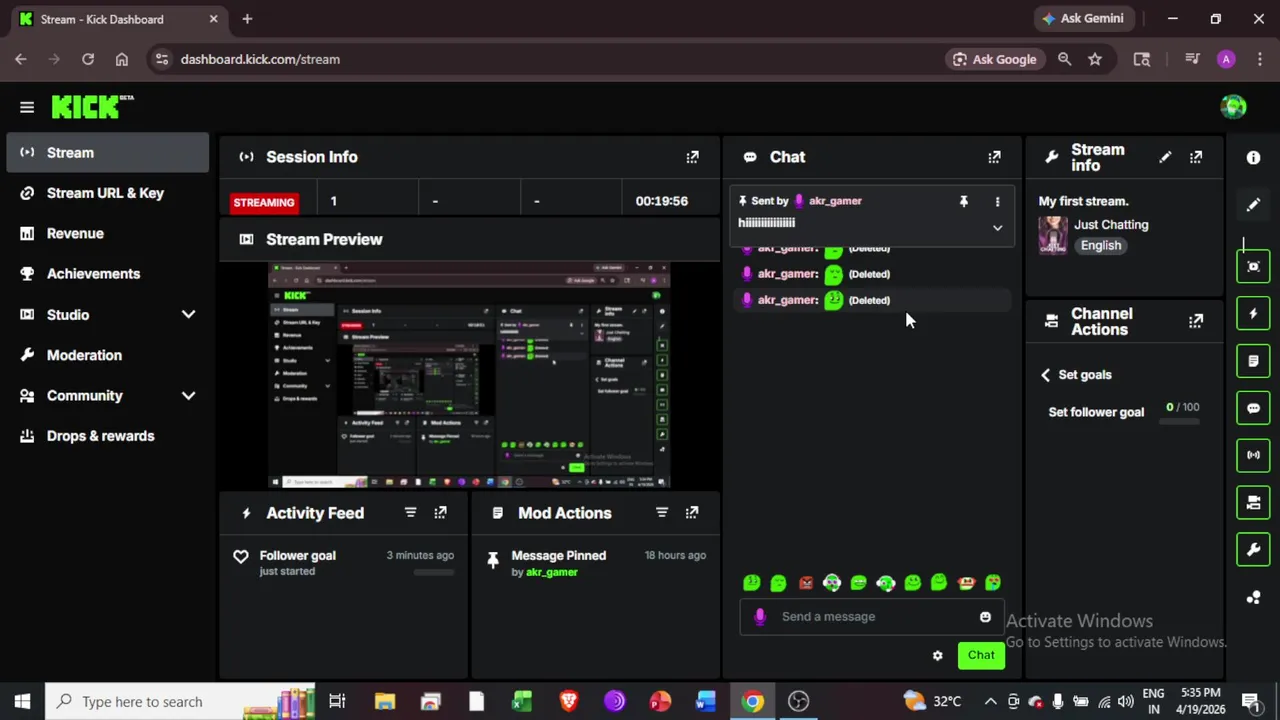
Task: Insert the red angry emote
Action: (x=805, y=583)
